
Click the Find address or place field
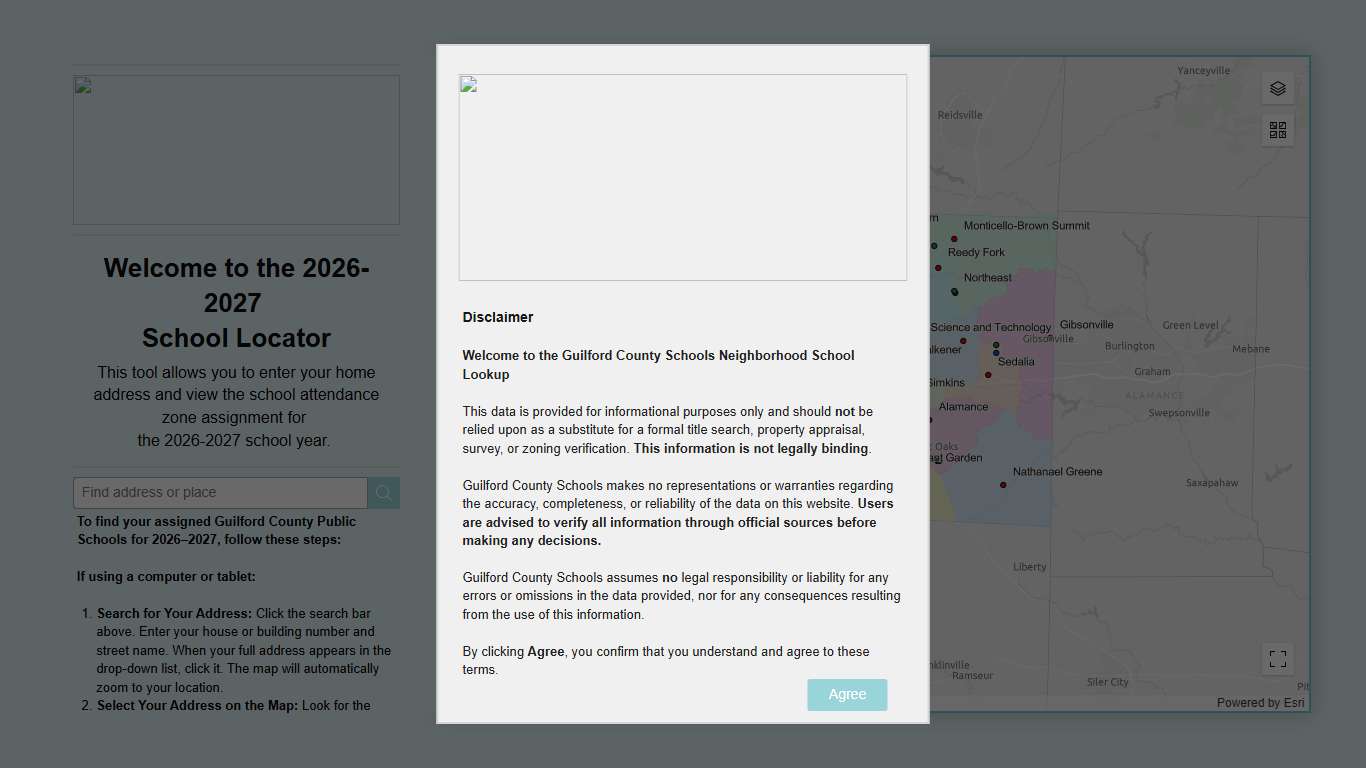[x=220, y=493]
